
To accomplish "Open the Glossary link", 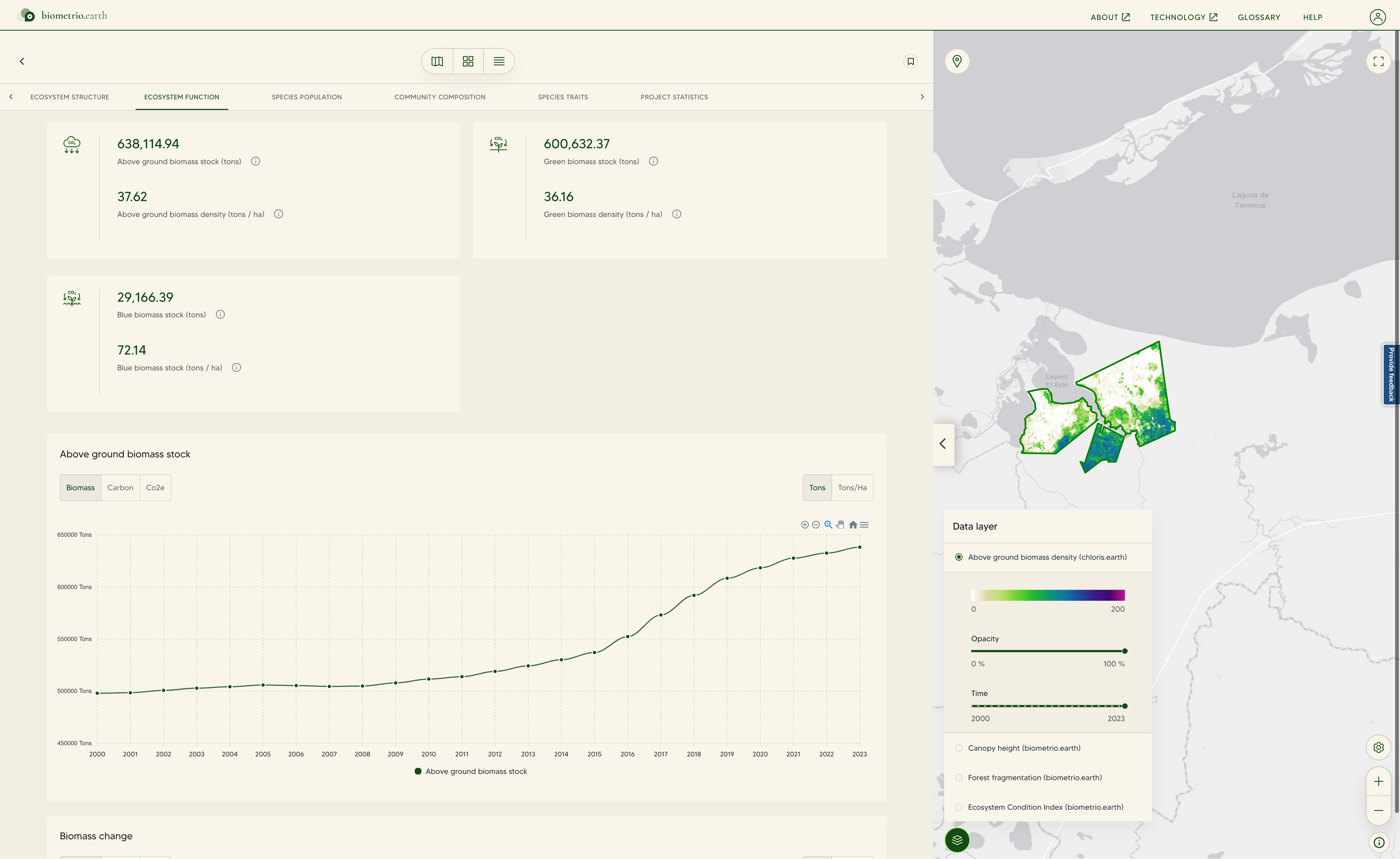I will [1259, 18].
